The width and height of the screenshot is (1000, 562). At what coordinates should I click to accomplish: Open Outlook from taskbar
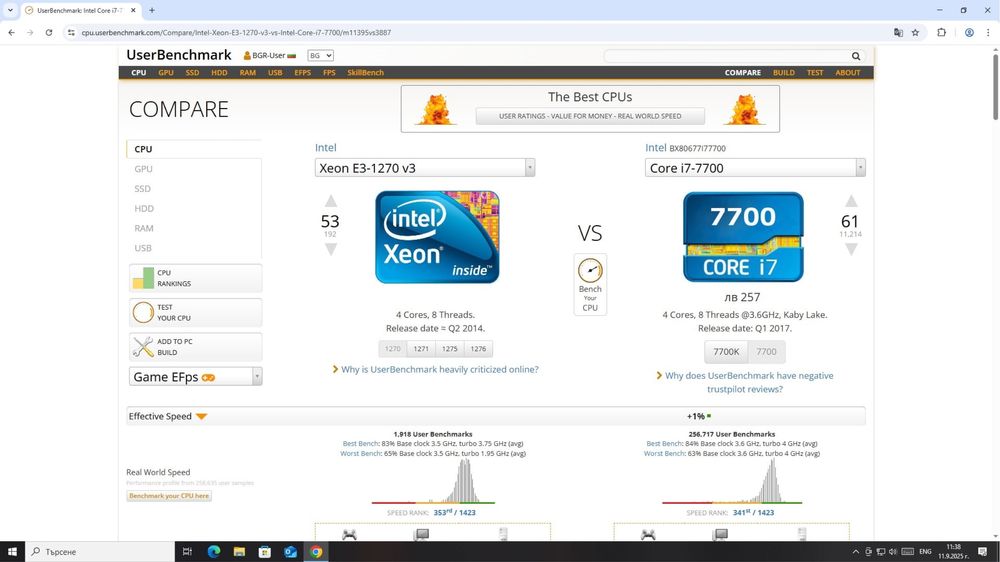[290, 552]
